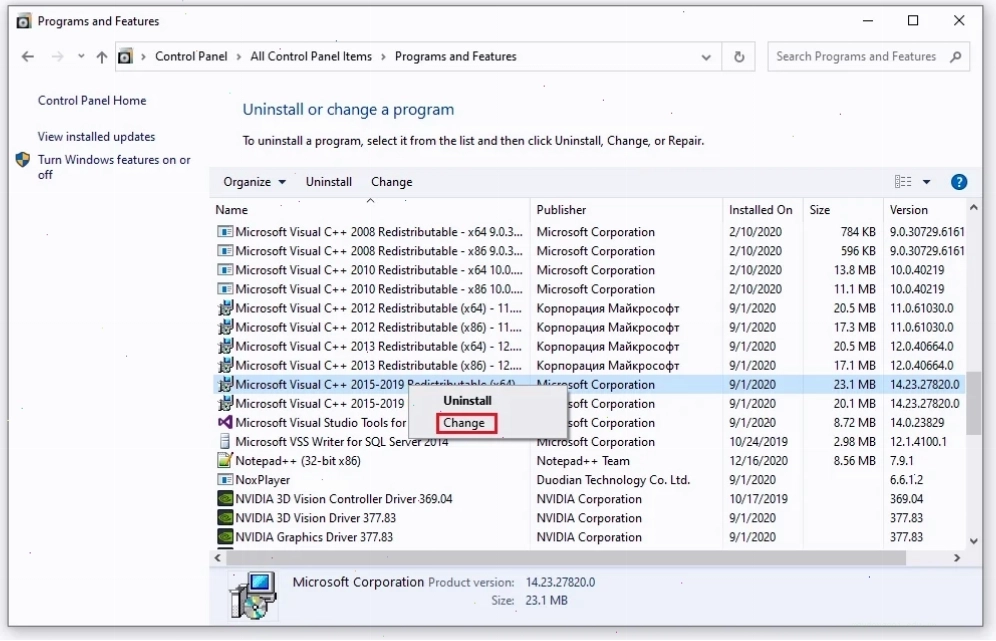Screen dimensions: 996x641
Task: Open View installed updates link
Action: click(x=96, y=137)
